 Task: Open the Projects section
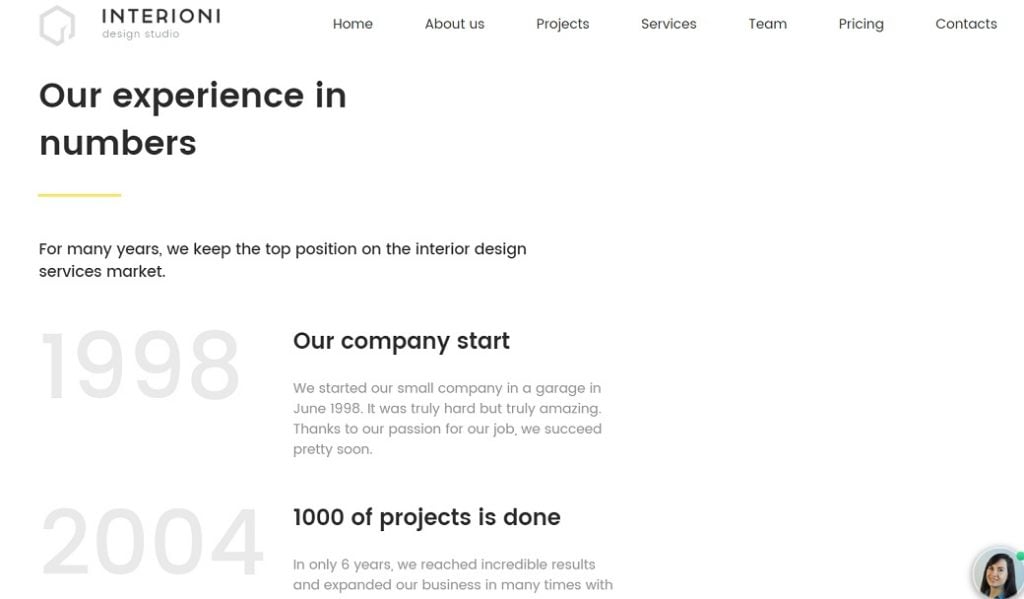coord(562,23)
